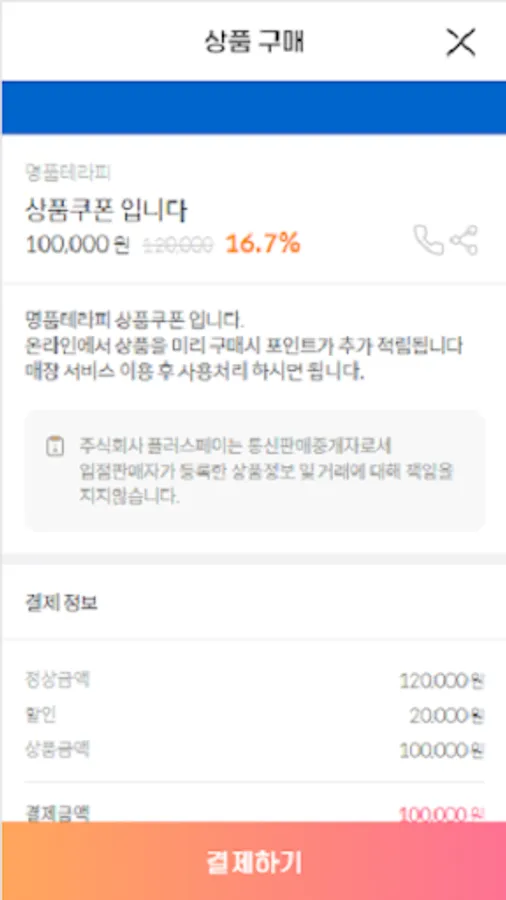Select the 상품쿠폰 입니다 product title
The width and height of the screenshot is (506, 900).
[x=106, y=211]
